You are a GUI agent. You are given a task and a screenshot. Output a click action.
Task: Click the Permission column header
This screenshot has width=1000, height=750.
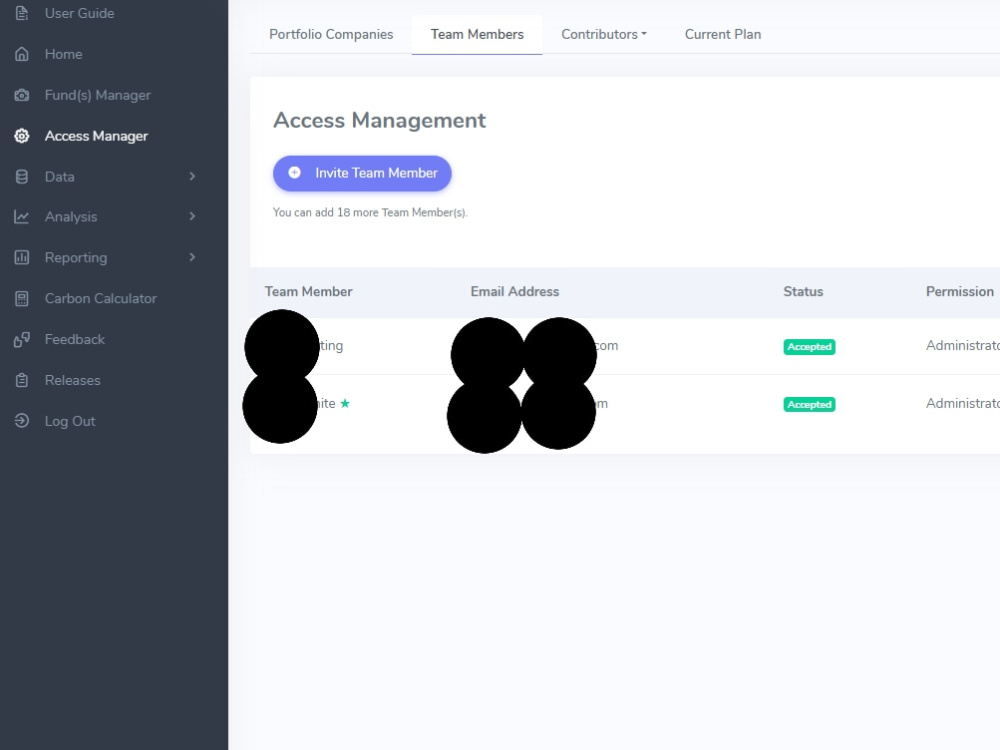click(x=960, y=291)
